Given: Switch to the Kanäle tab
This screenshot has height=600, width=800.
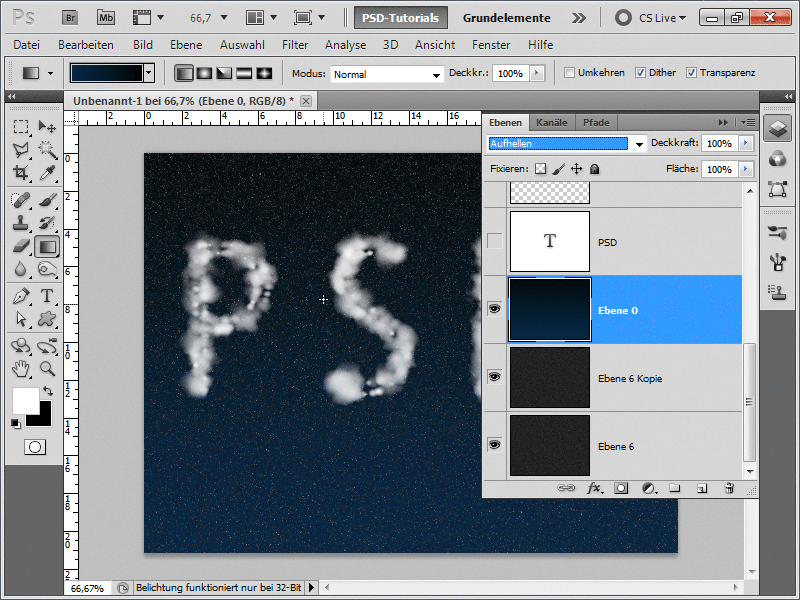Looking at the screenshot, I should 552,122.
